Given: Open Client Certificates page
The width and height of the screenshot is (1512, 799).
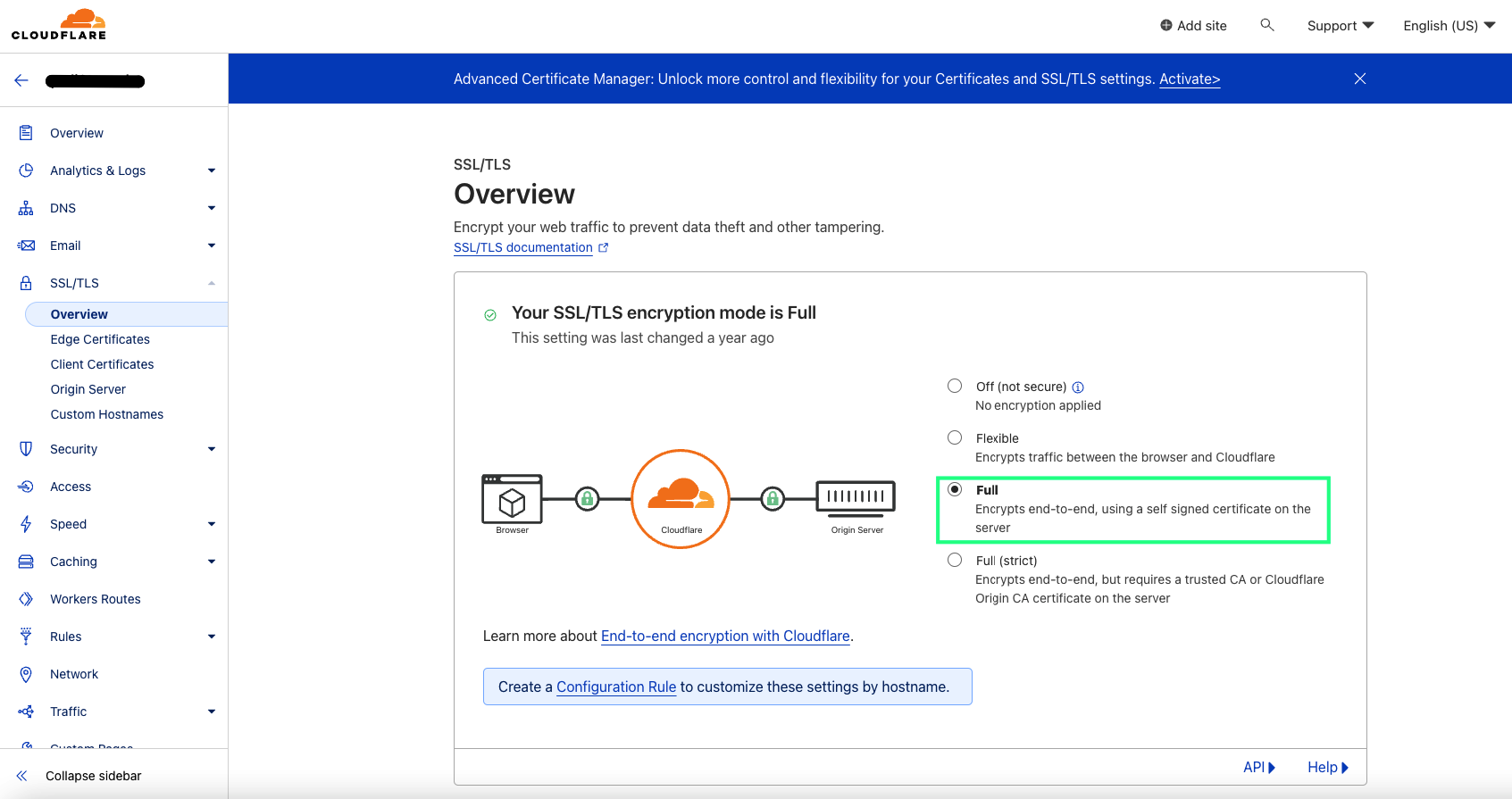Looking at the screenshot, I should (102, 364).
